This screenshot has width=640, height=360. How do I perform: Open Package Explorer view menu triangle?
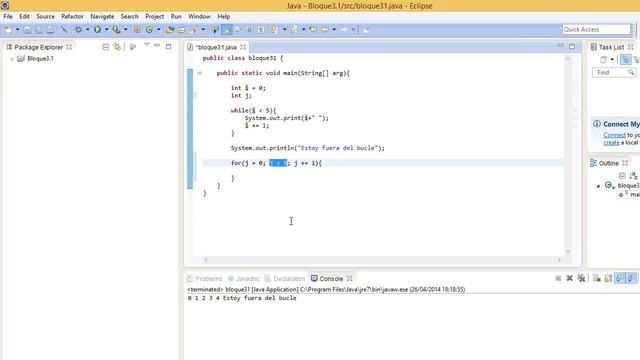tap(147, 45)
